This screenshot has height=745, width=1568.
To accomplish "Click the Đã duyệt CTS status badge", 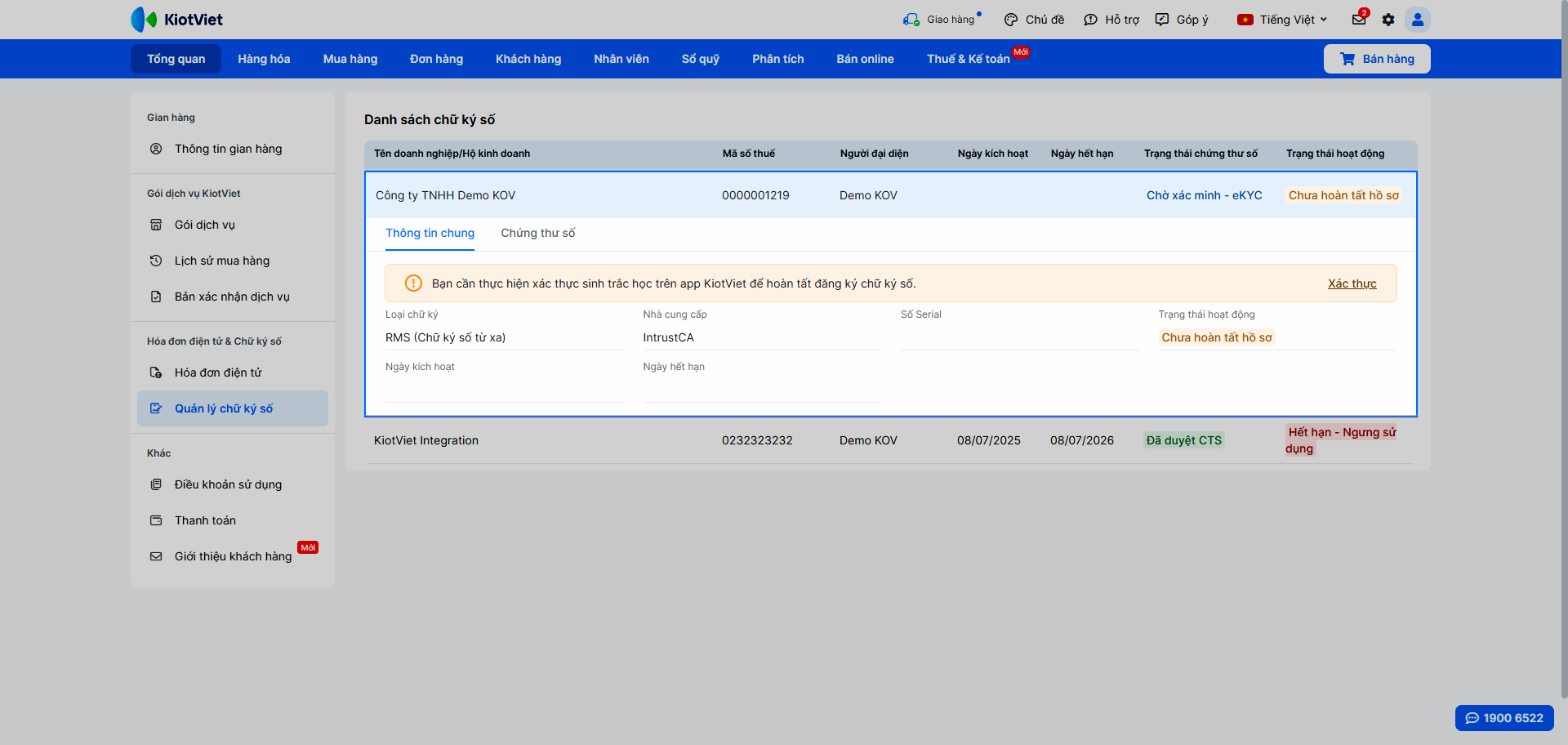I will 1184,440.
